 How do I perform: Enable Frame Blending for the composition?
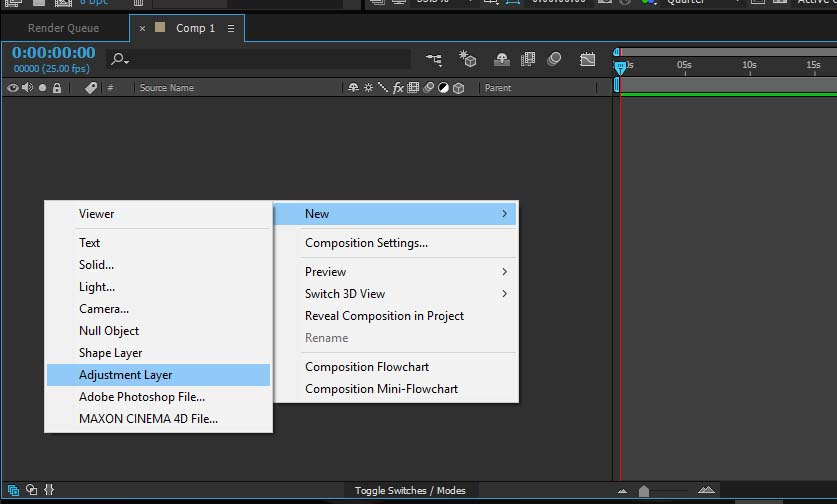528,60
